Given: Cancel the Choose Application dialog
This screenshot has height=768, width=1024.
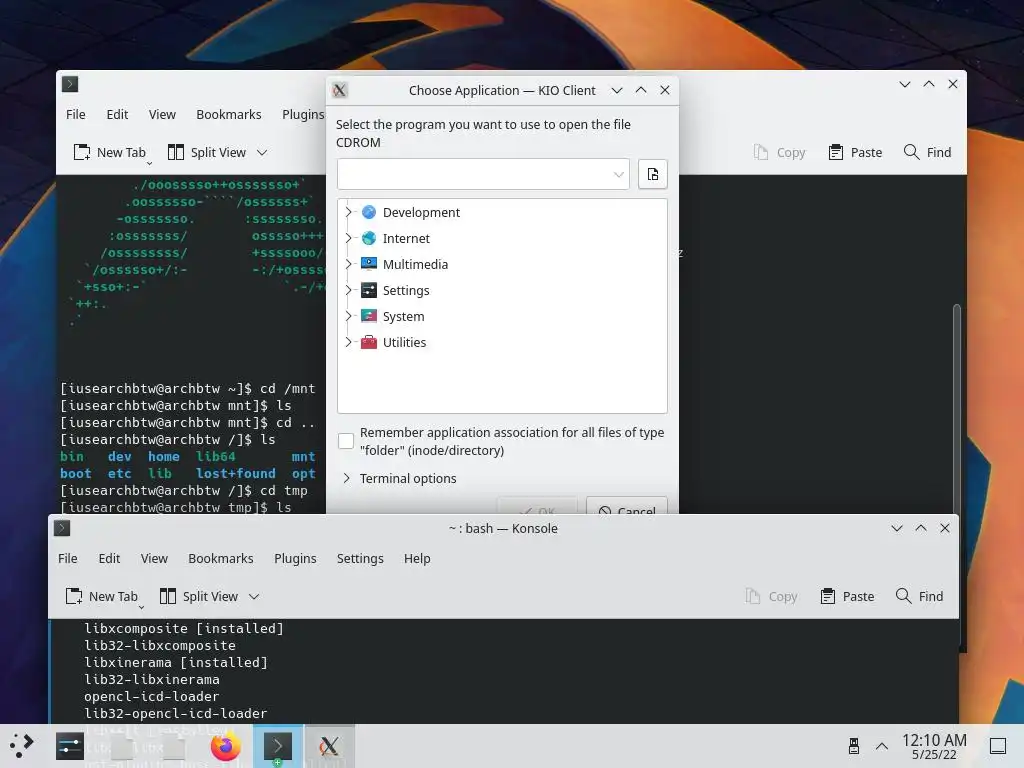Looking at the screenshot, I should coord(627,506).
